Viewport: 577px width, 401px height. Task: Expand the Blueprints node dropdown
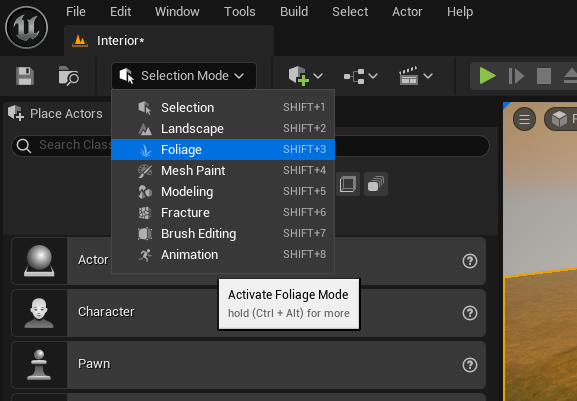[361, 76]
